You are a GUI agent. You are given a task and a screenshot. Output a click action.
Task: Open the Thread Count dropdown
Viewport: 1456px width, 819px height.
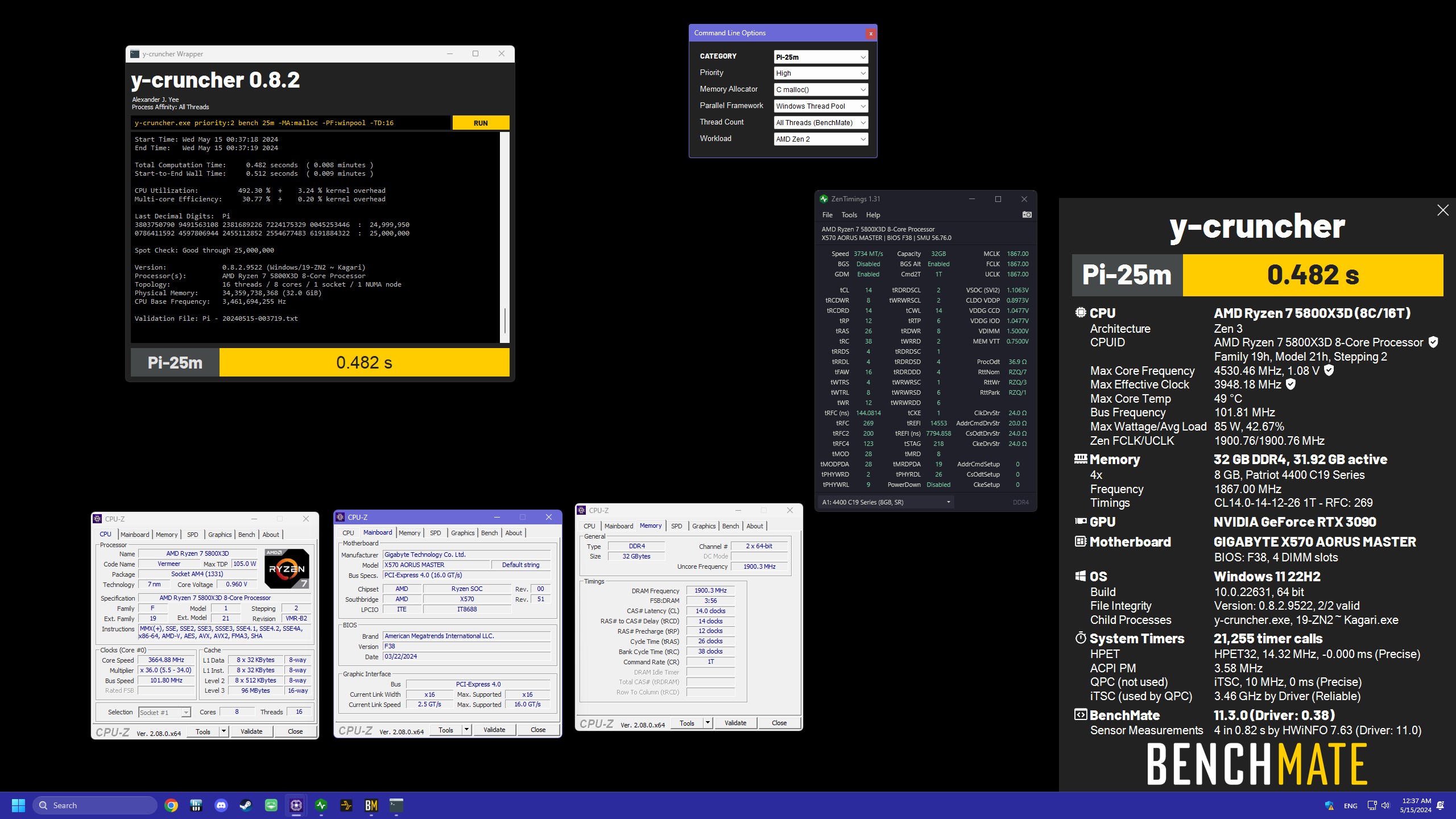tap(821, 123)
